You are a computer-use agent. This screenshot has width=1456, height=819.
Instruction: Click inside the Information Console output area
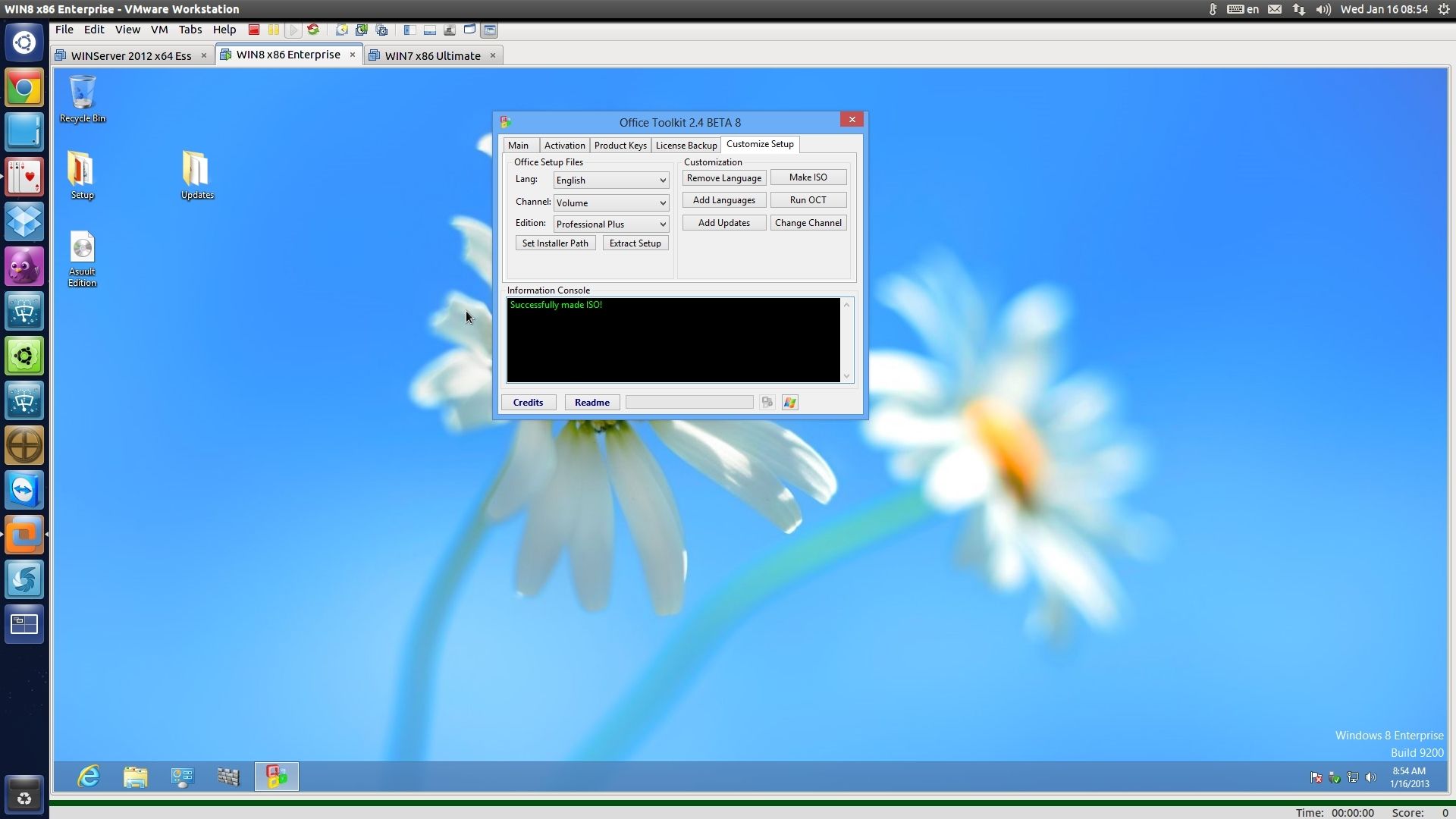pyautogui.click(x=673, y=340)
